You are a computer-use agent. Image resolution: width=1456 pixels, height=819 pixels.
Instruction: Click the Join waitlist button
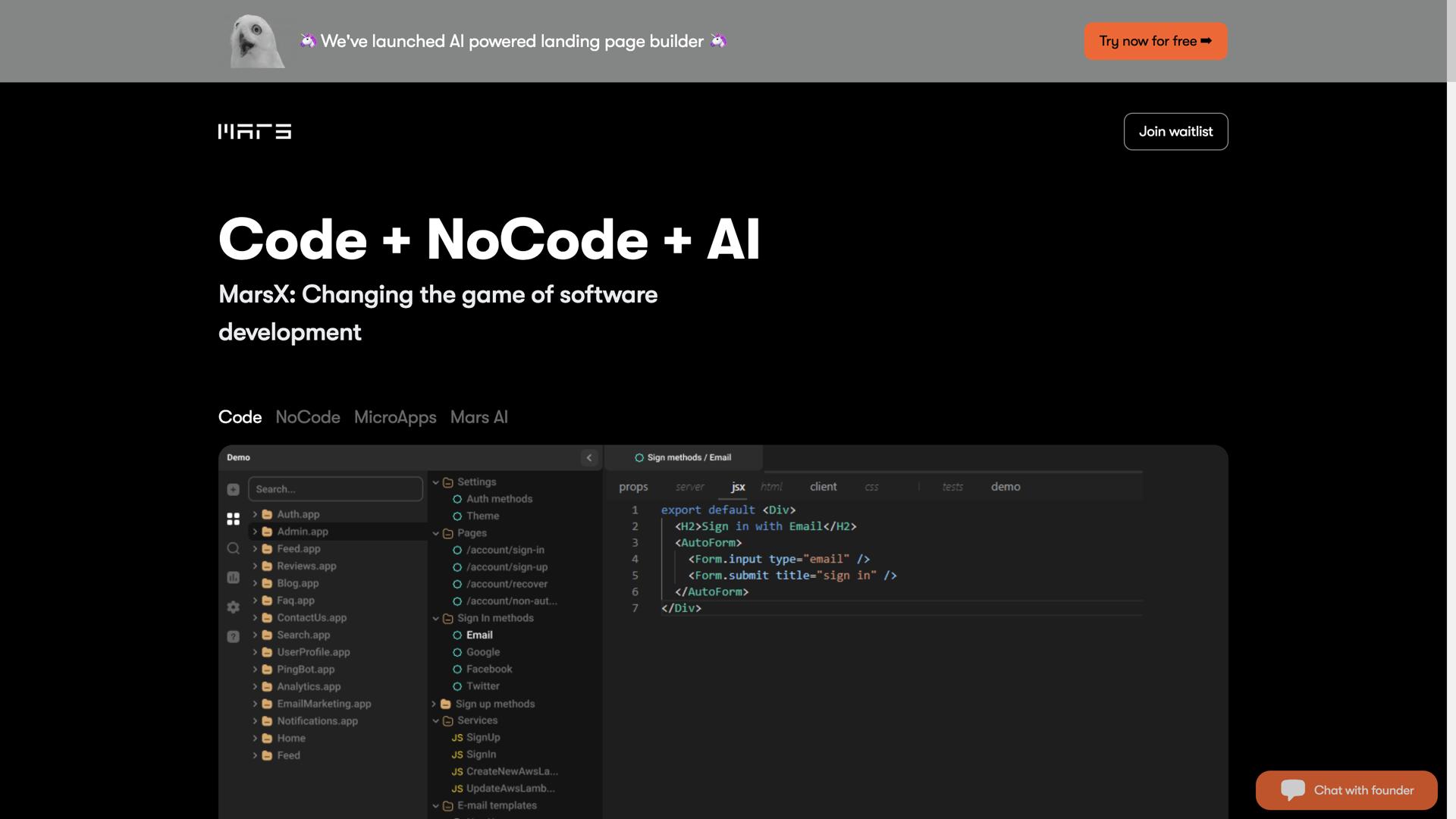[1175, 131]
